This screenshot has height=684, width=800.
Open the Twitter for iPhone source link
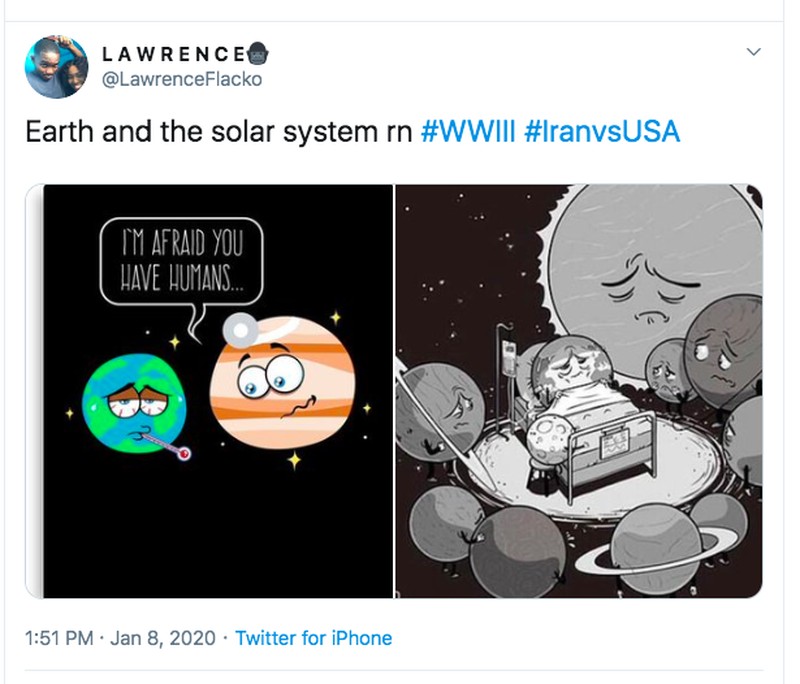(313, 638)
